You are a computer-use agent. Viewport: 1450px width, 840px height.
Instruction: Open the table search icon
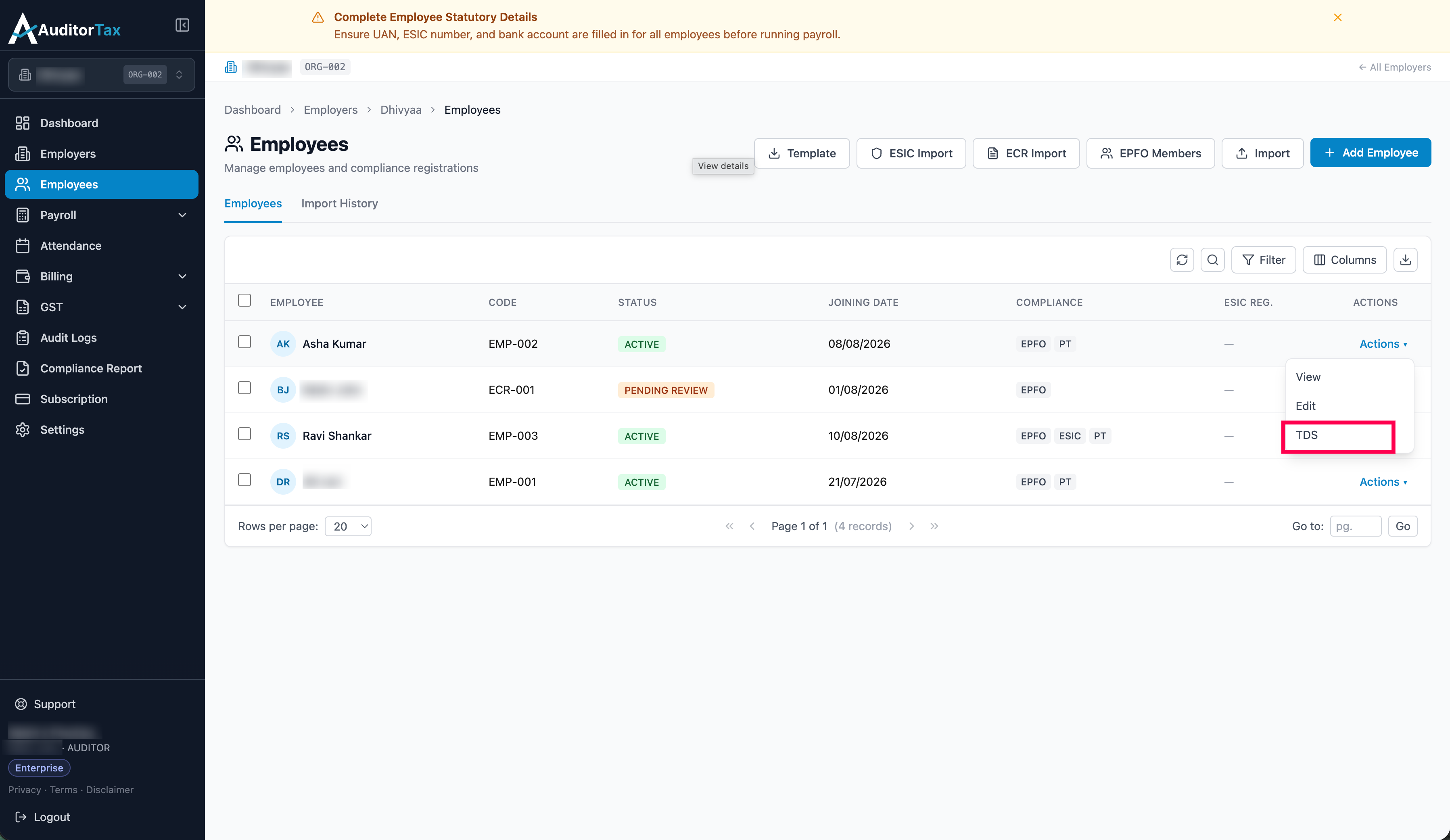(x=1212, y=260)
